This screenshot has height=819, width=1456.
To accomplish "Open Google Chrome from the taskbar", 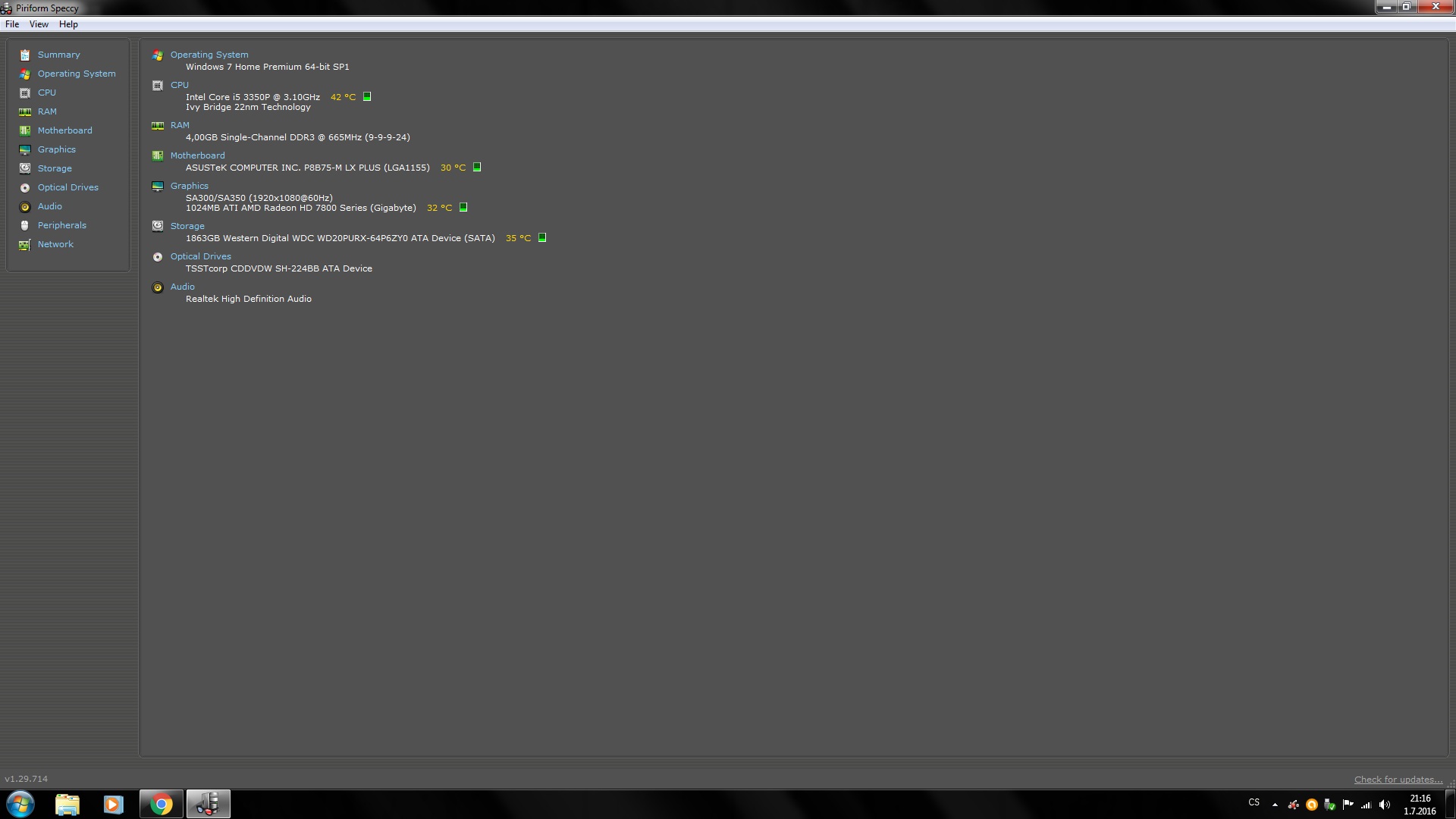I will pyautogui.click(x=161, y=804).
